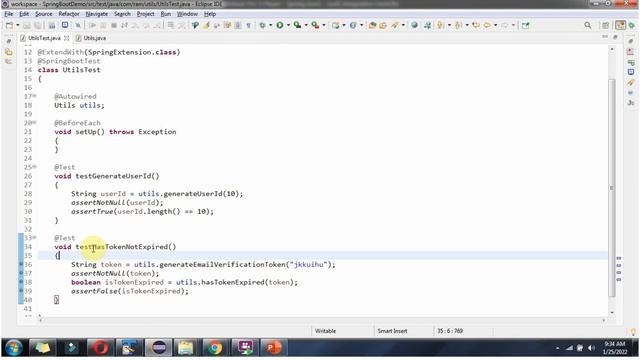Image resolution: width=640 pixels, height=360 pixels.
Task: Collapse the setUp method at line 20
Action: (35, 122)
